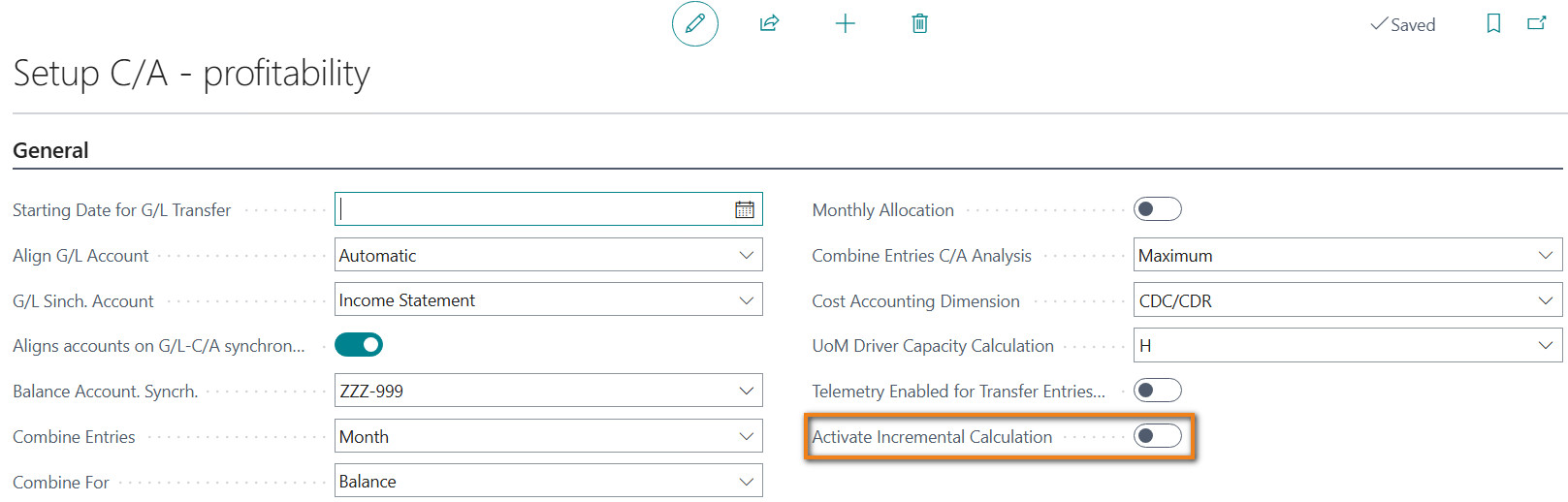
Task: Open the share icon menu
Action: tap(770, 23)
